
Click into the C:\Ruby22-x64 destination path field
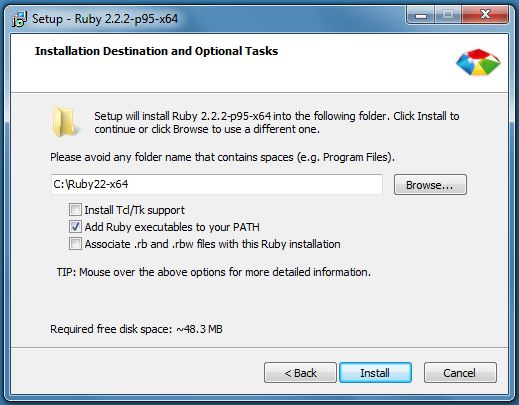(x=217, y=184)
